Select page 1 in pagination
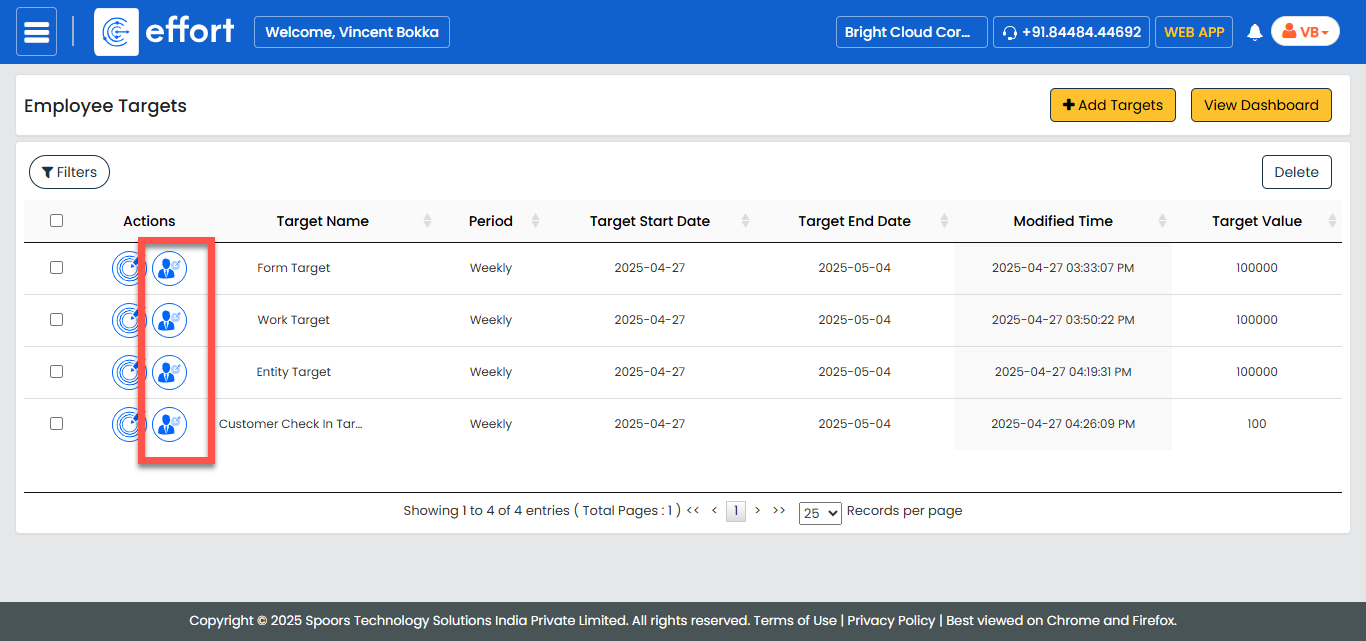The height and width of the screenshot is (641, 1366). pyautogui.click(x=736, y=511)
